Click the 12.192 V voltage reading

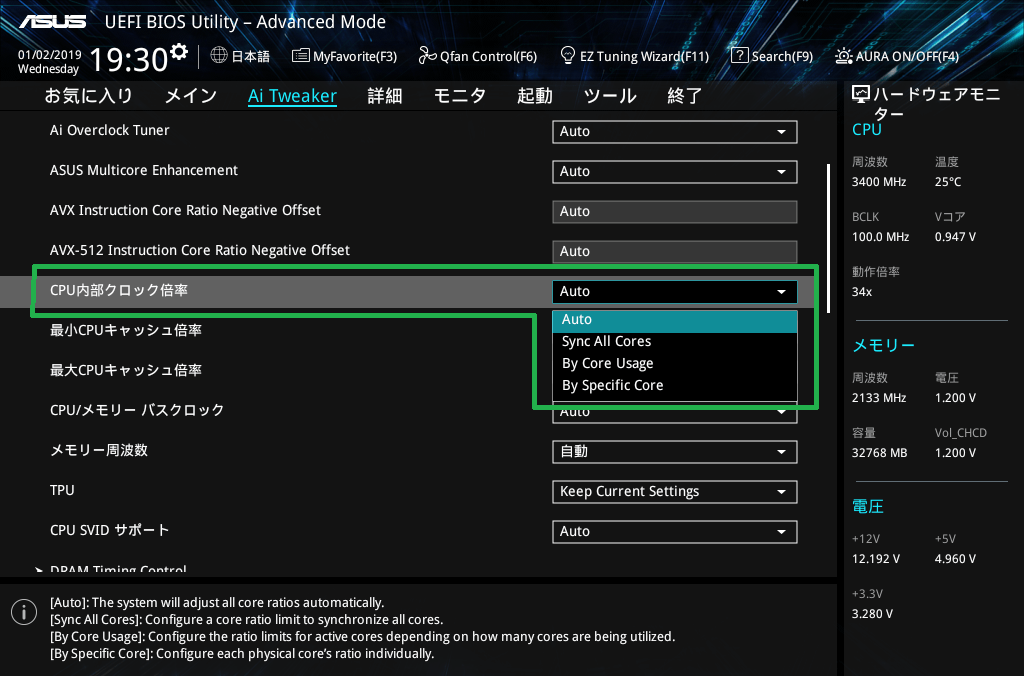[x=876, y=558]
